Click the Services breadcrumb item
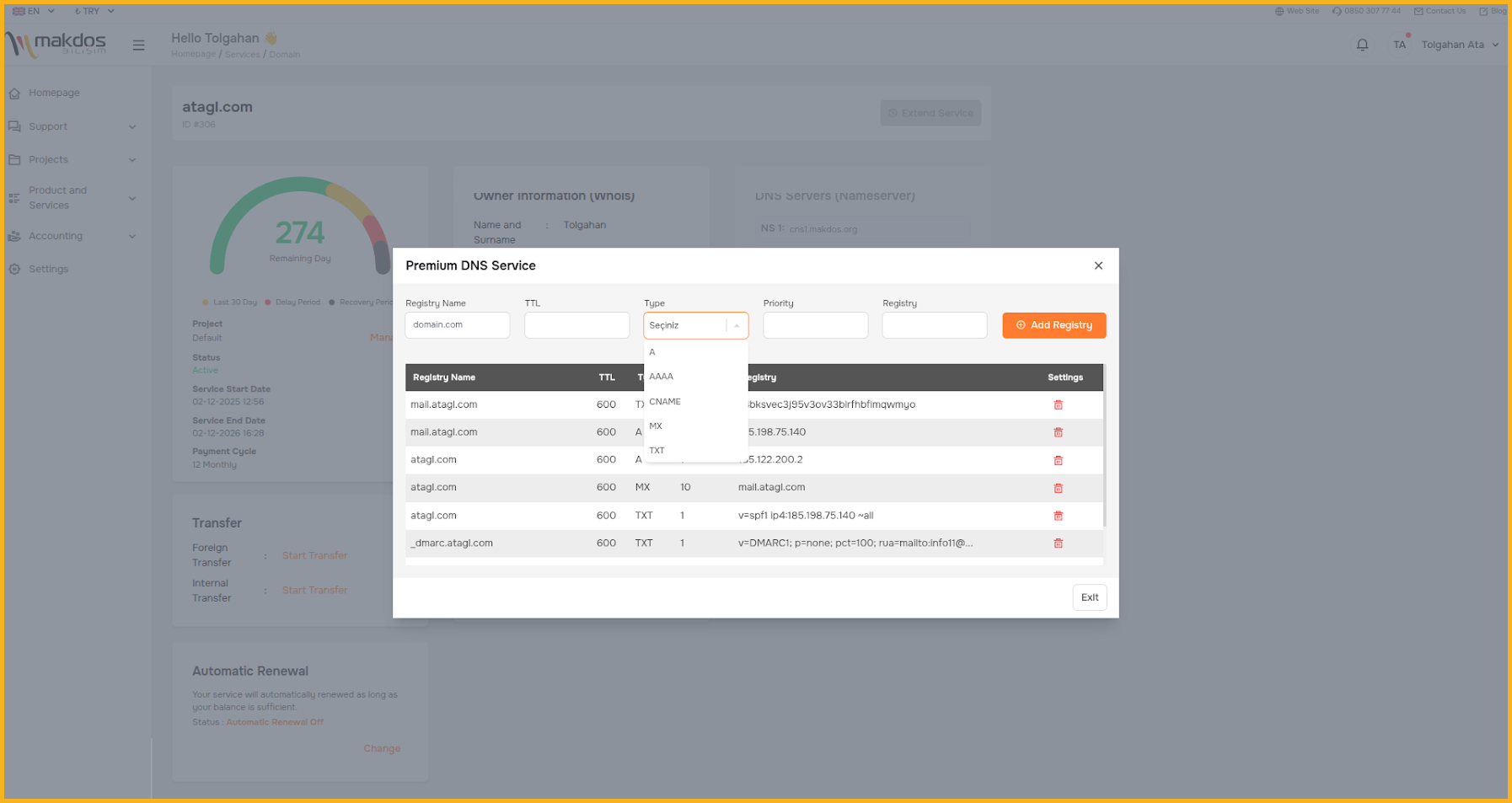Screen dimensions: 1512x803 click(x=242, y=54)
